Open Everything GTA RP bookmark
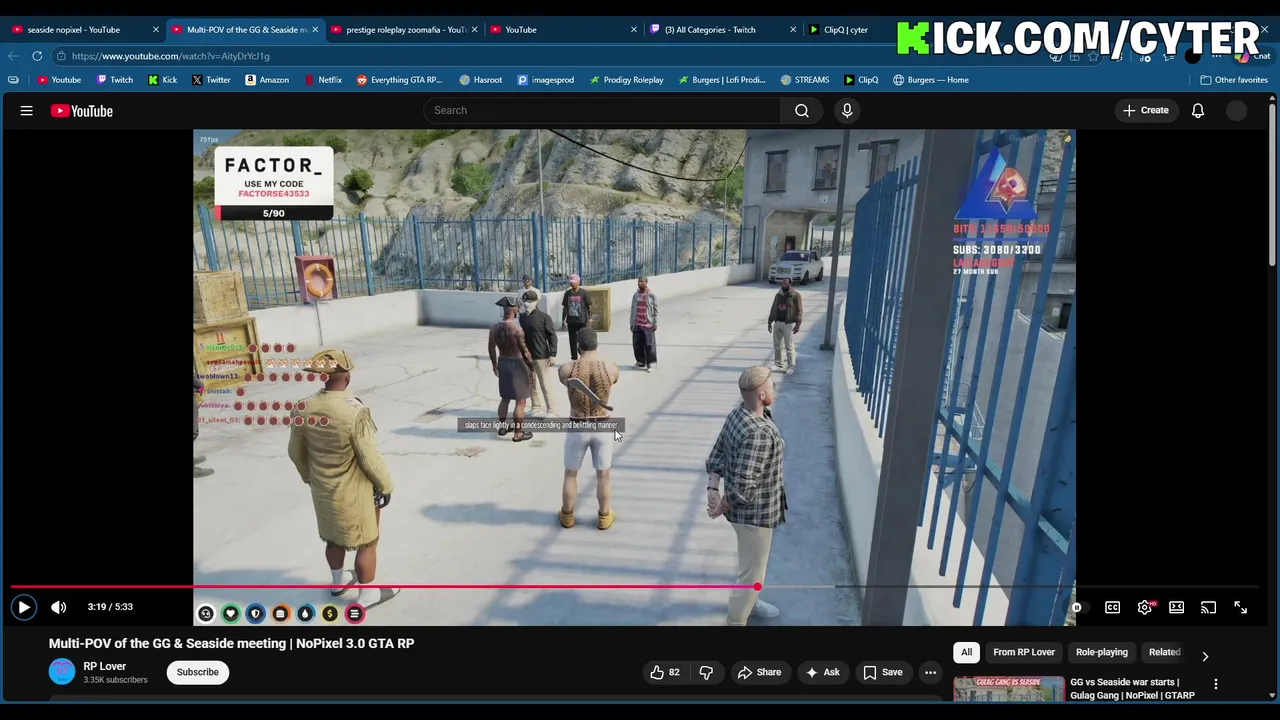The width and height of the screenshot is (1280, 720). coord(399,80)
